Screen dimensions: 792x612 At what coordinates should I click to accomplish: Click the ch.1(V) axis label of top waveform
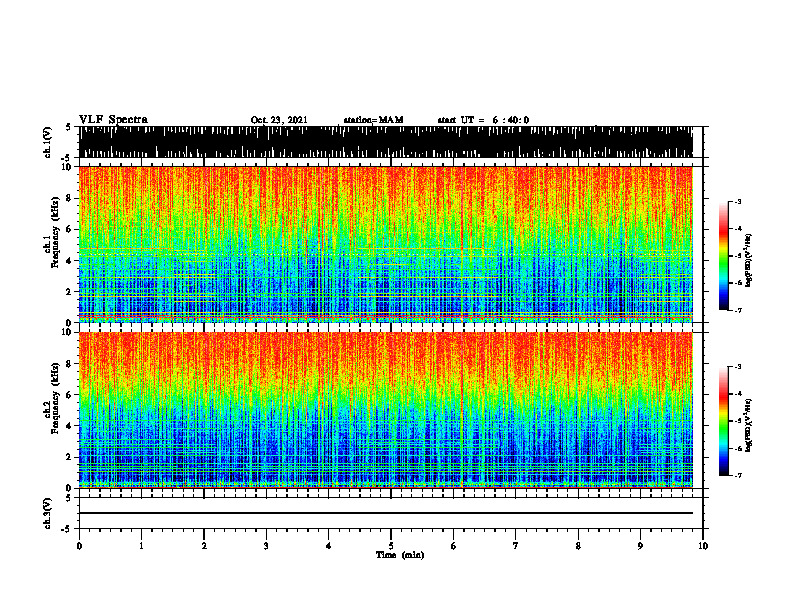[x=47, y=142]
